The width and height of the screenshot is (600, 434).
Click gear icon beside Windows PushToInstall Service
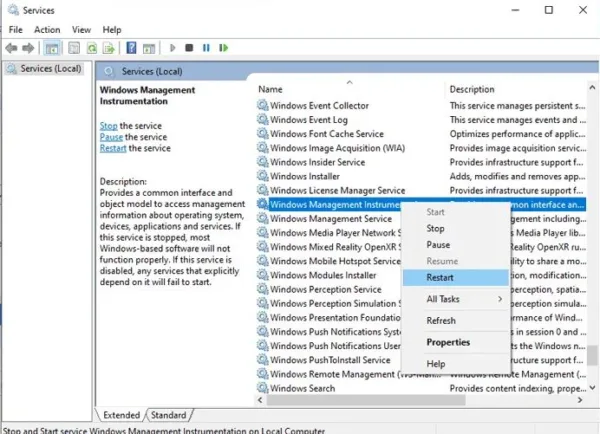coord(262,359)
